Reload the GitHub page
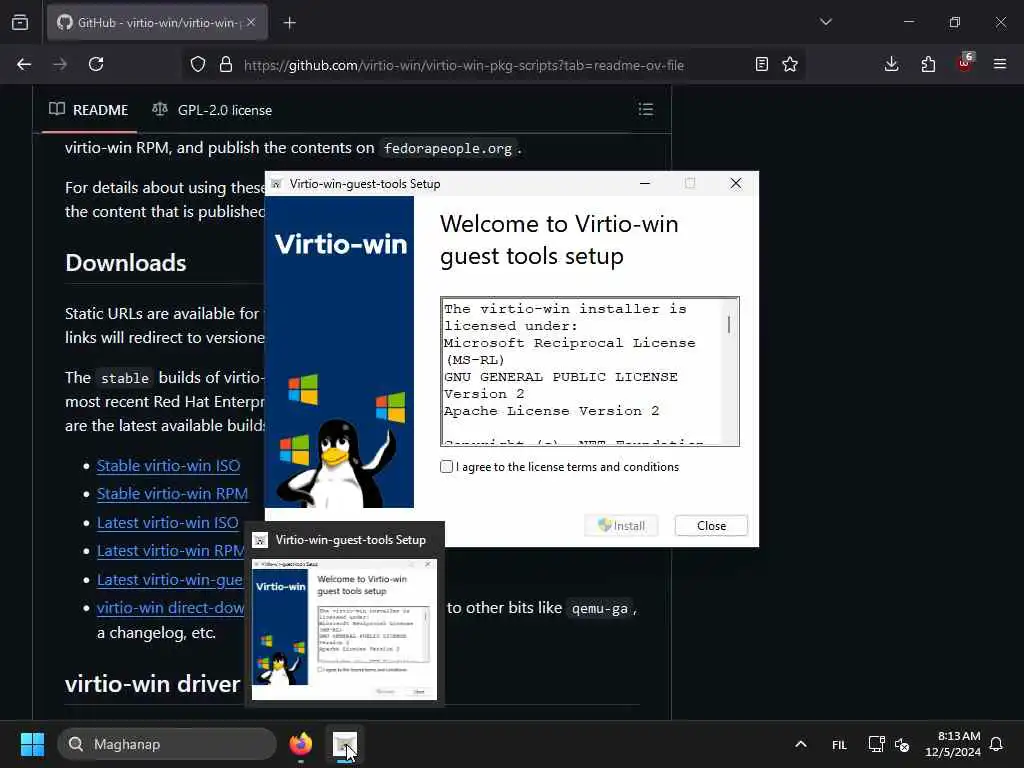The image size is (1024, 768). [x=96, y=64]
